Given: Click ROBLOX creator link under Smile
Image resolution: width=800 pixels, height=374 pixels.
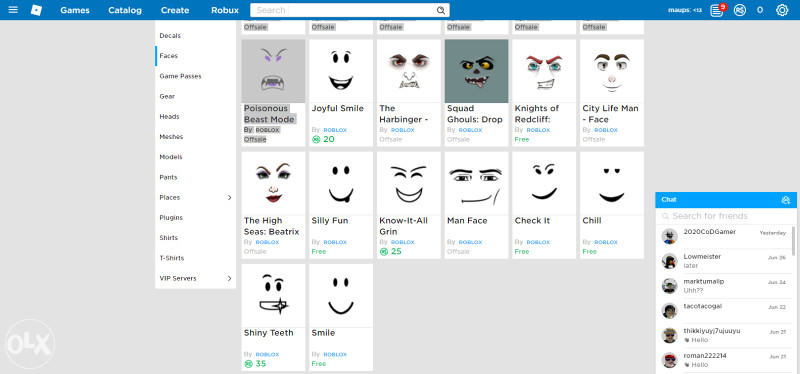Looking at the screenshot, I should [x=335, y=355].
